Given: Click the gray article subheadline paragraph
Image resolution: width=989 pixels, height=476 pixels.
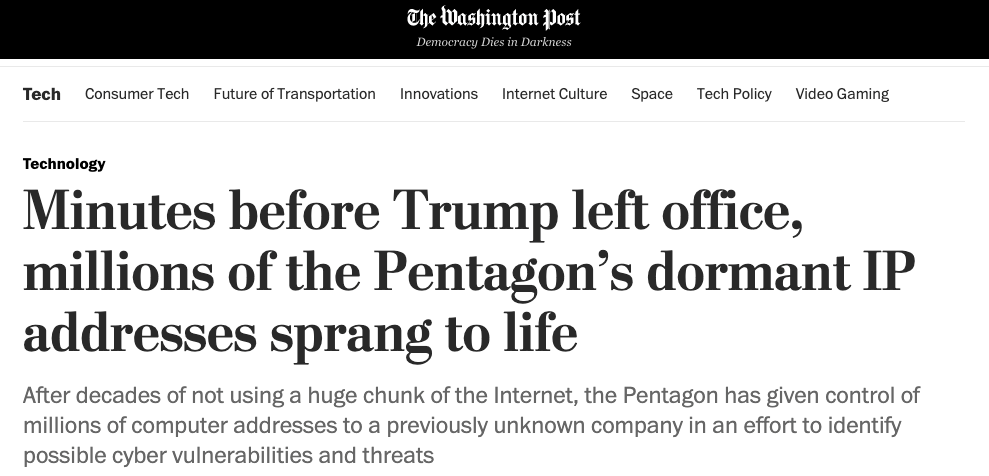Looking at the screenshot, I should pos(471,426).
